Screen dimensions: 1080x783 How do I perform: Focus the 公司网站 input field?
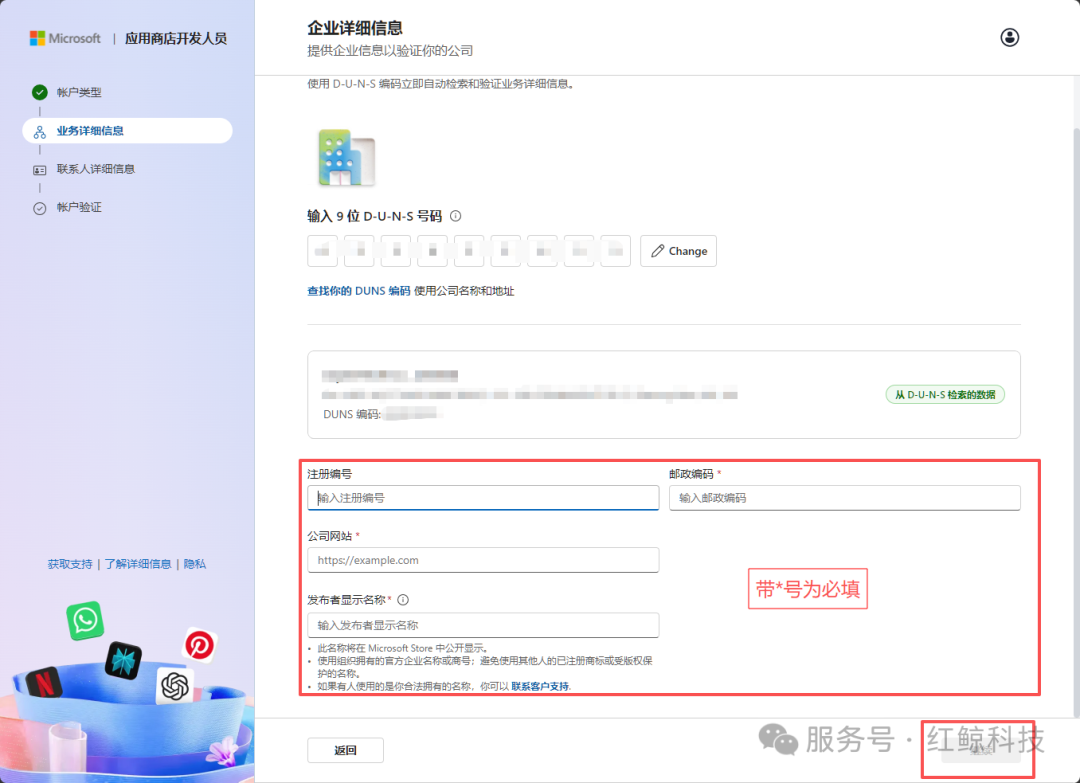coord(483,560)
